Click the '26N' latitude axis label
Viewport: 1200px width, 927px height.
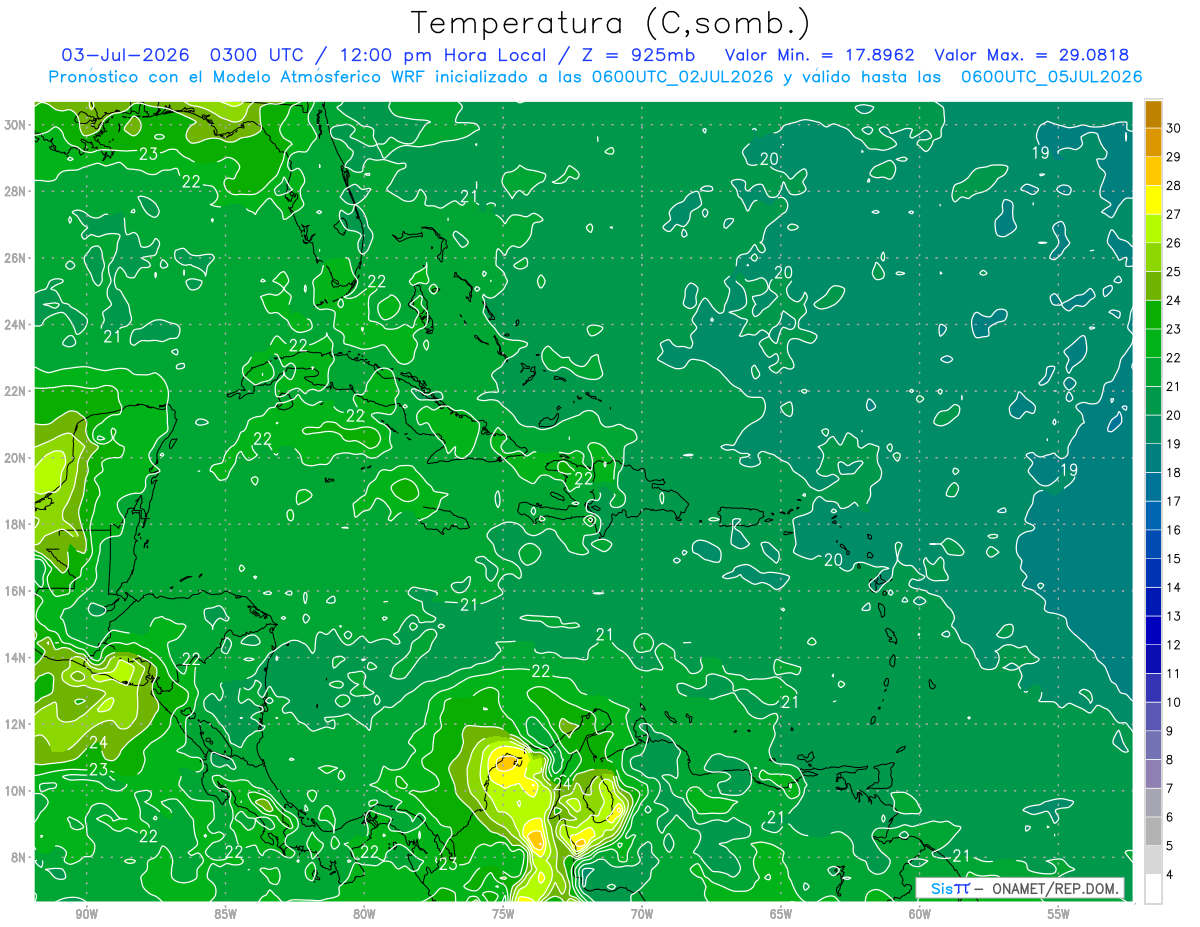15,258
